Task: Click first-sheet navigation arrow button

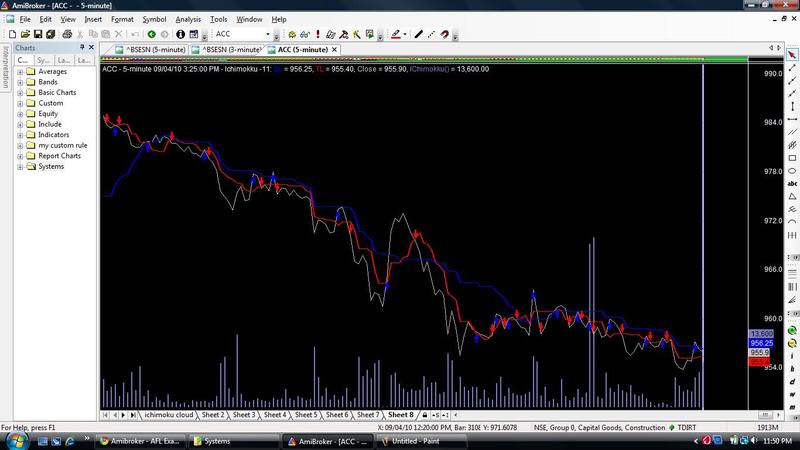Action: pyautogui.click(x=105, y=415)
